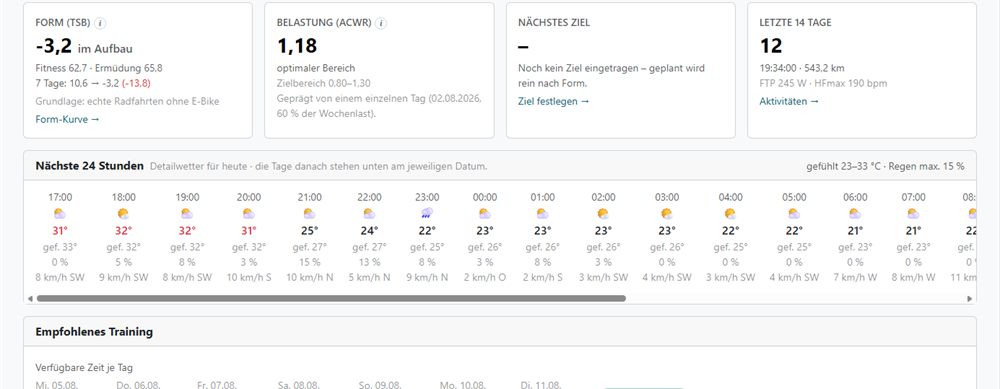The height and width of the screenshot is (389, 1000).
Task: Click the weather icon for 05:00
Action: [x=794, y=214]
